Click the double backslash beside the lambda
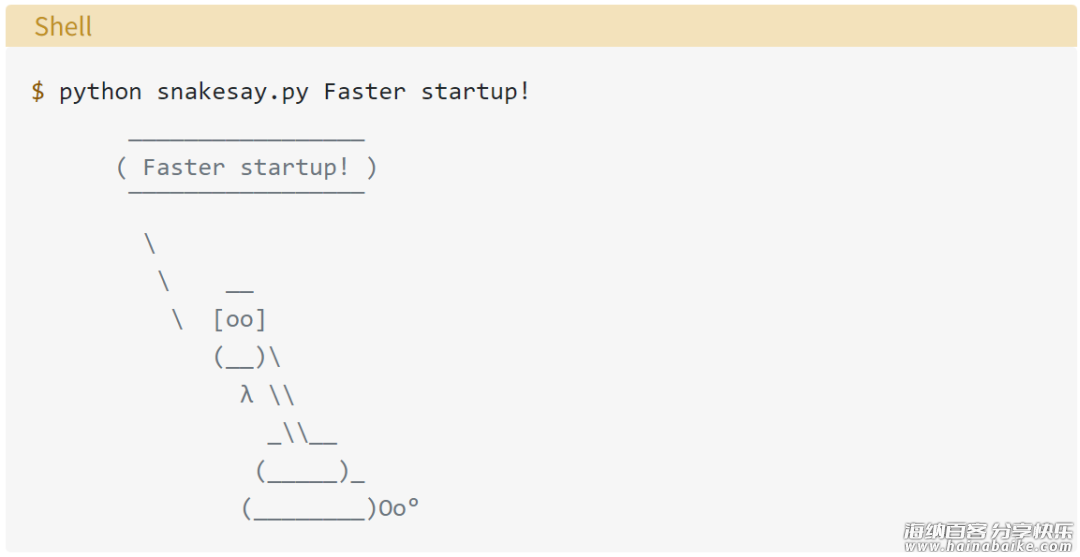Viewport: 1080px width, 557px height. click(282, 395)
